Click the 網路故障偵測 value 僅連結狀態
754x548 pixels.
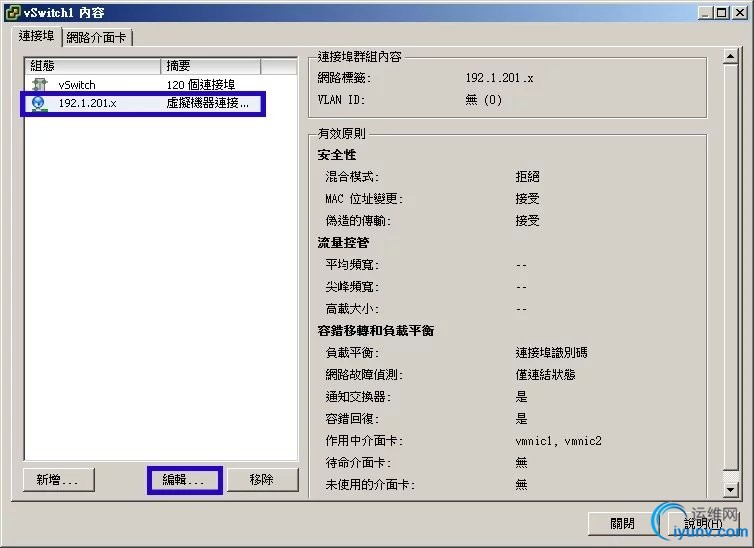click(546, 375)
